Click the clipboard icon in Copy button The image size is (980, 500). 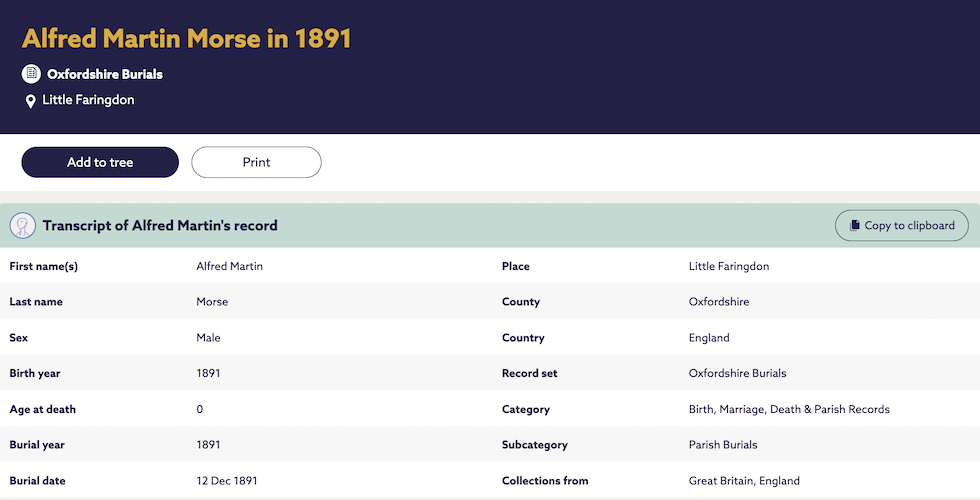(x=854, y=226)
